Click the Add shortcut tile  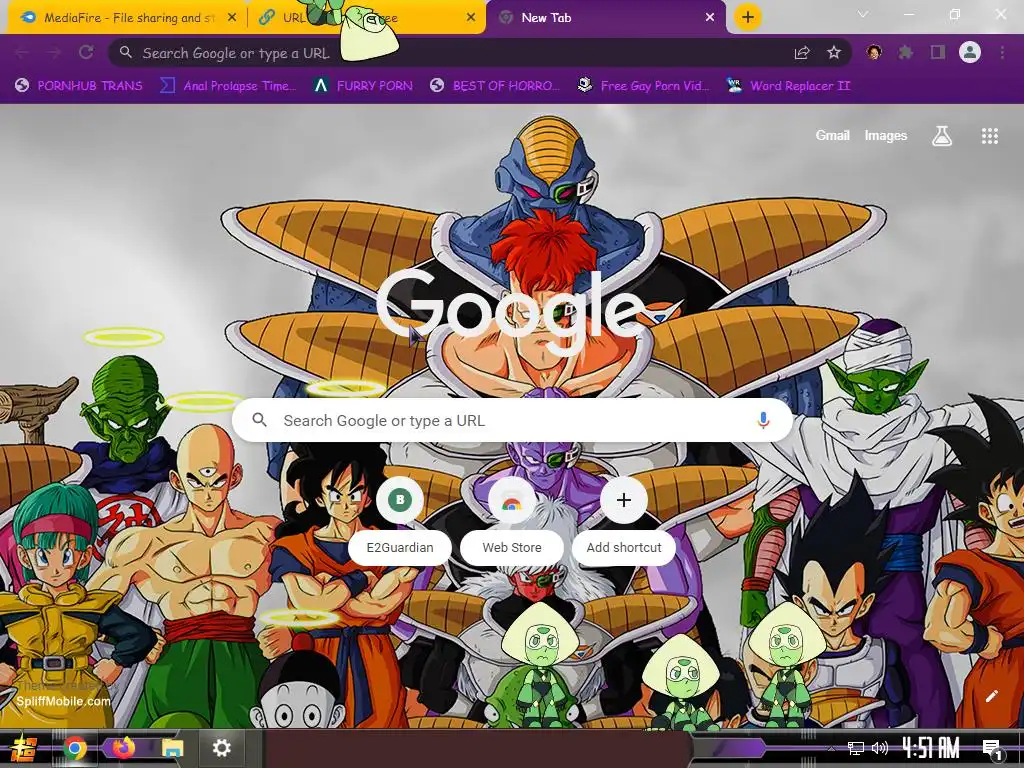coord(624,520)
